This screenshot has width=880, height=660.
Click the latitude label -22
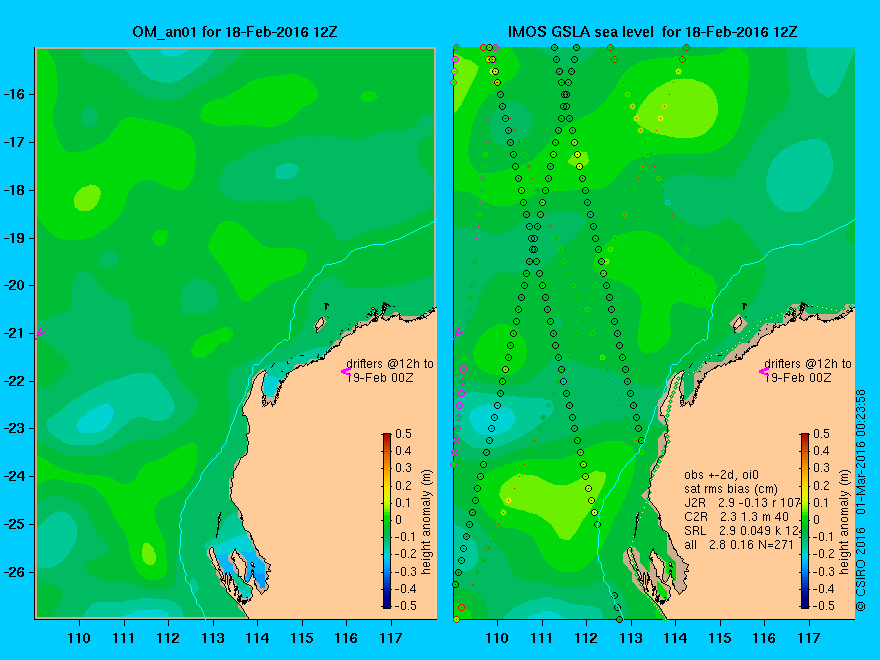click(x=15, y=381)
